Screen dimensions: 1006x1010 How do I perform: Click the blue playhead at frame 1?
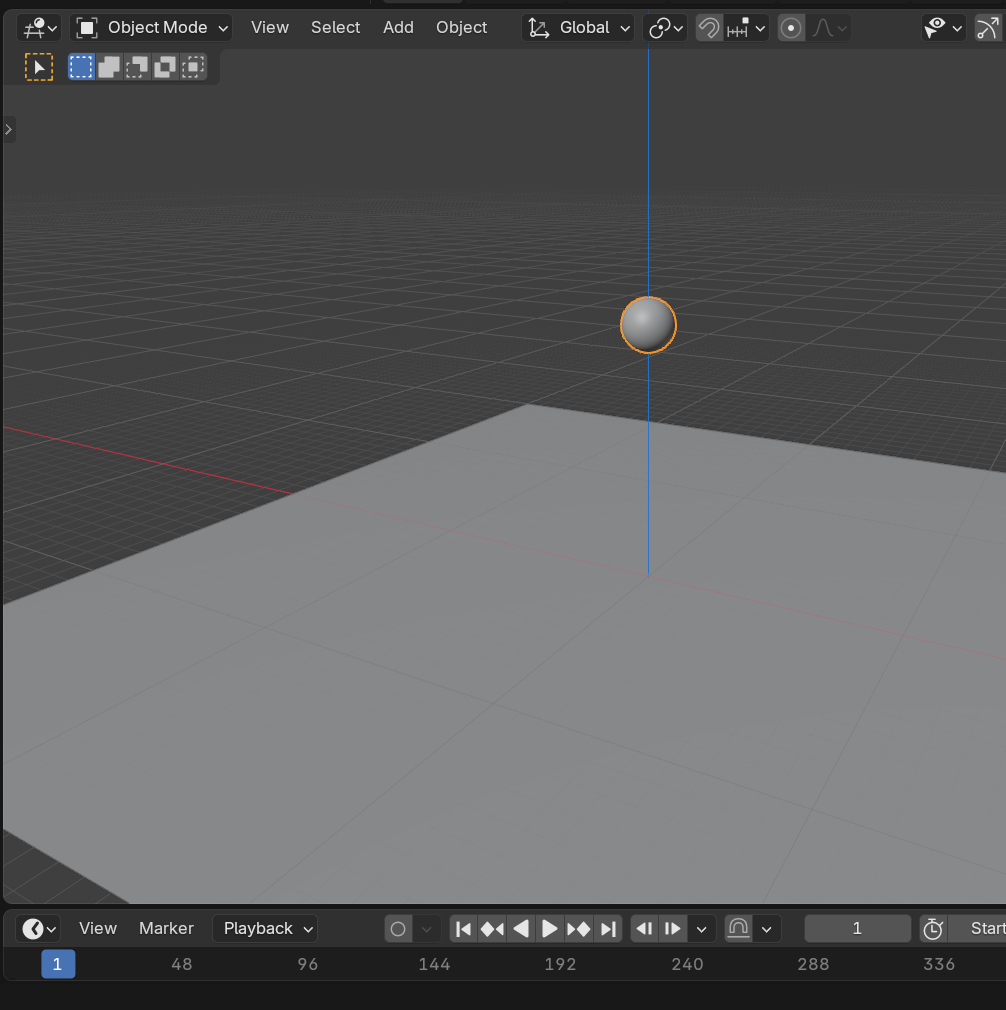(58, 964)
